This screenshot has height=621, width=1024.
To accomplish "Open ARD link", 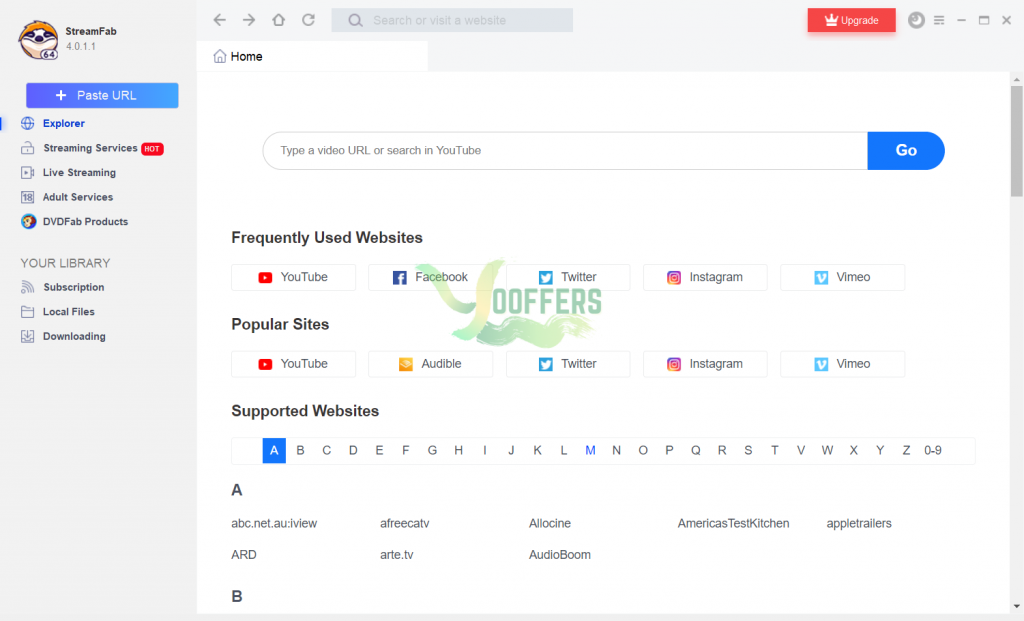I will pyautogui.click(x=244, y=555).
